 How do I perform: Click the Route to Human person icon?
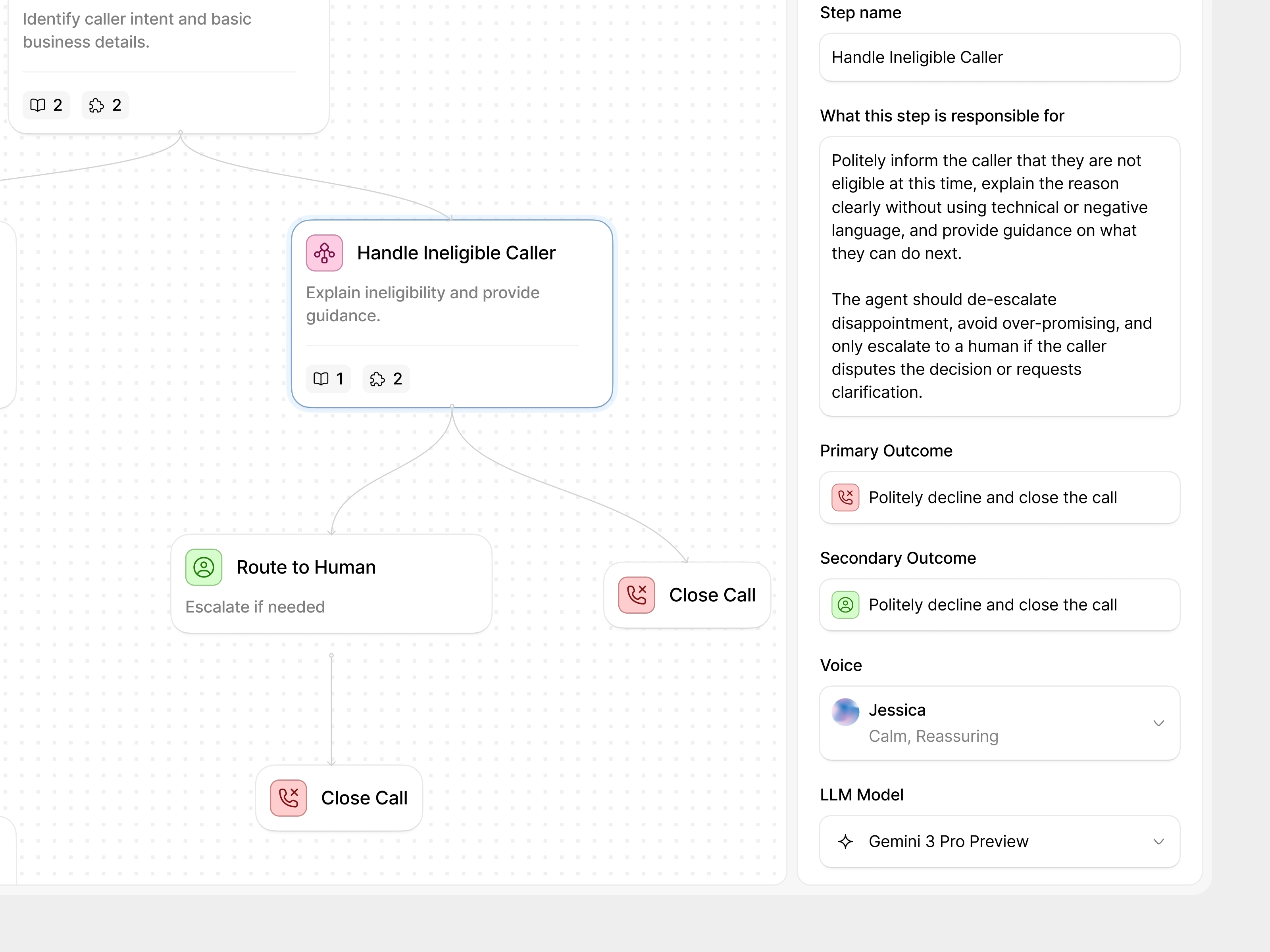coord(203,567)
